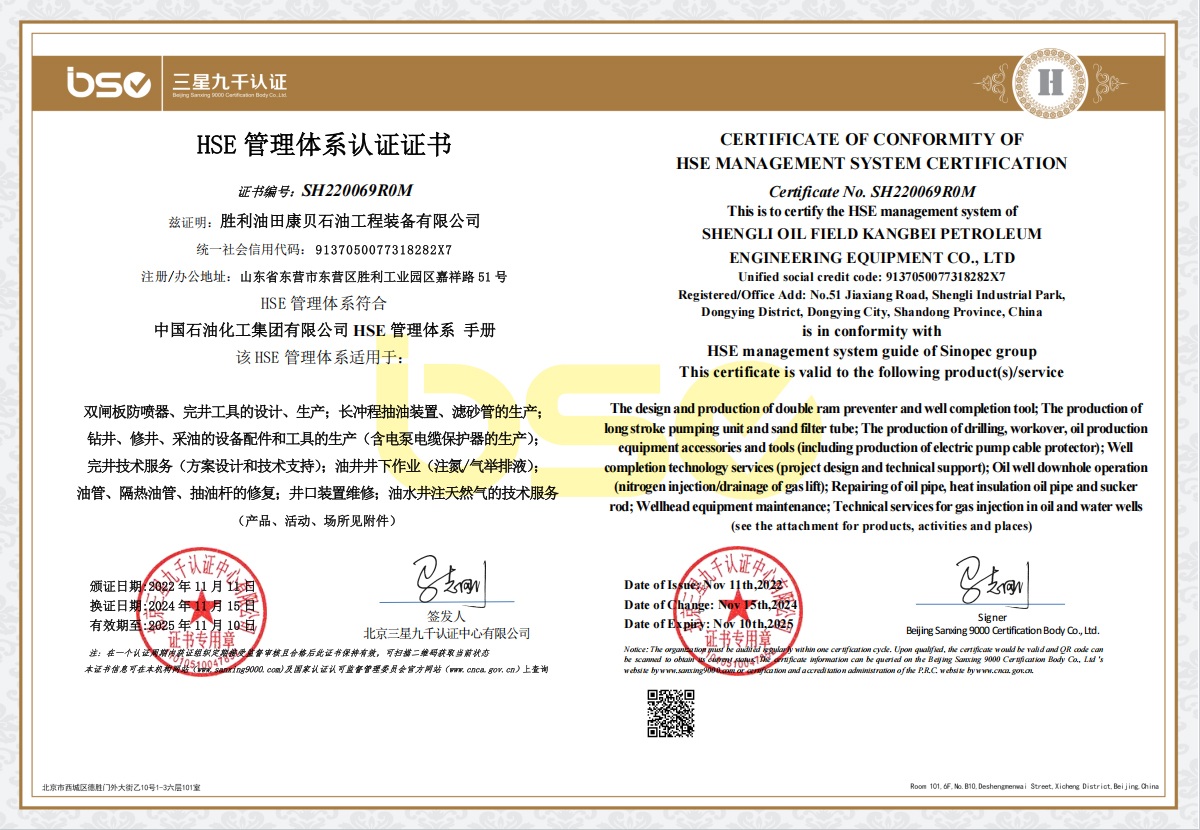Select the line starting "completion technology services"

coord(876,468)
